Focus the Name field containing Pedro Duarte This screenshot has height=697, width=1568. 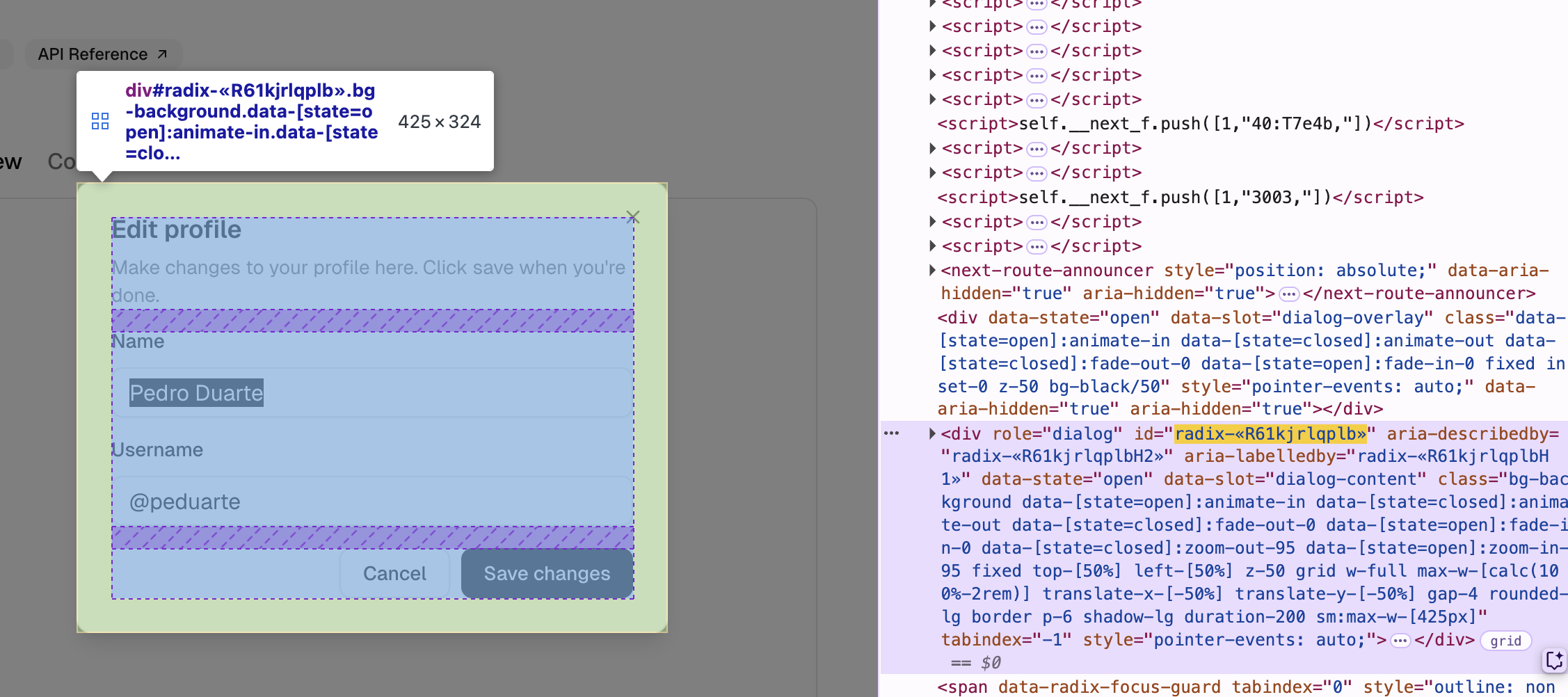372,393
